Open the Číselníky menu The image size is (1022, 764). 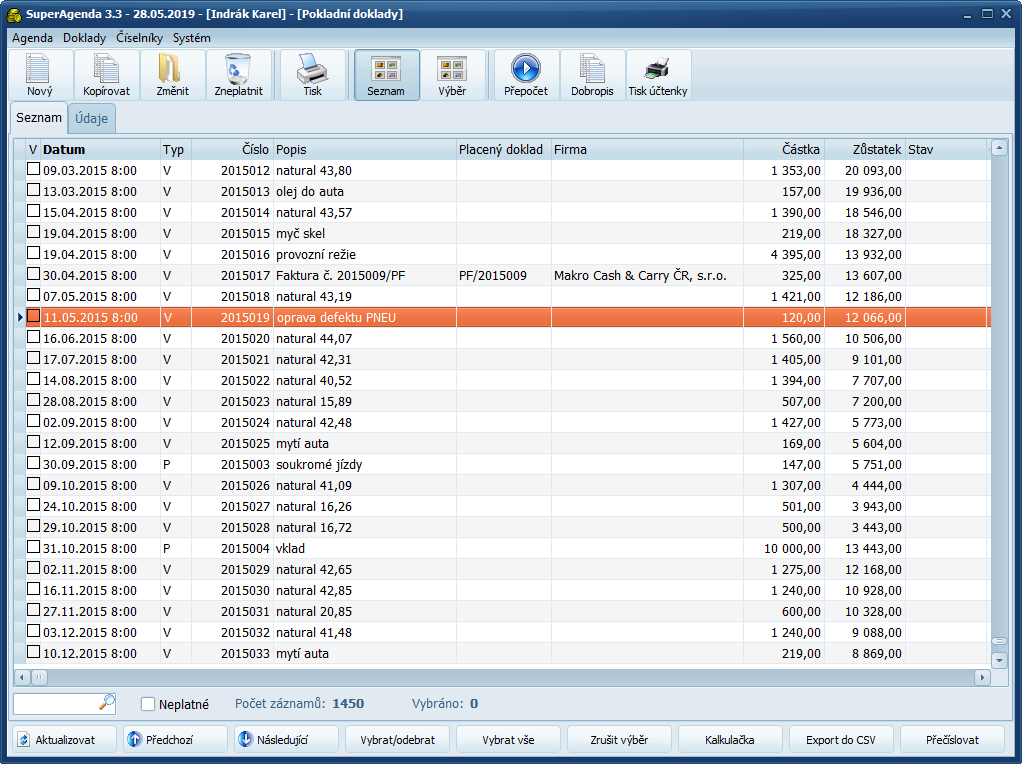tap(139, 38)
